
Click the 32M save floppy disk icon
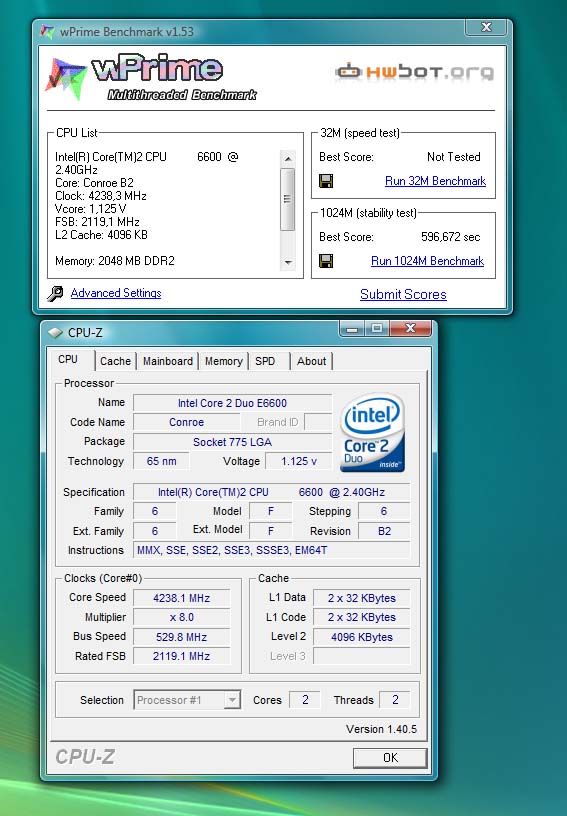[326, 181]
